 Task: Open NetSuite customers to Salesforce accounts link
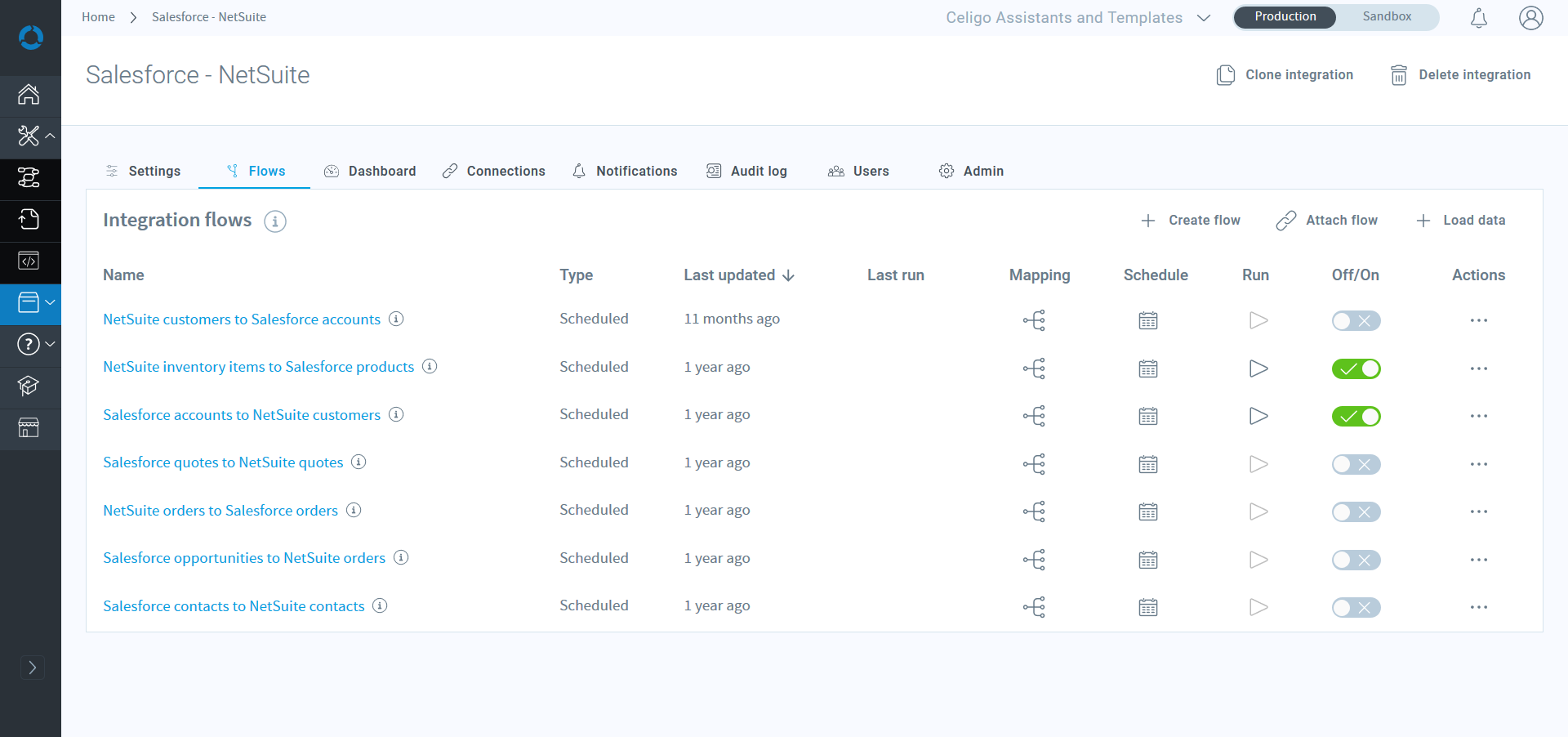tap(242, 319)
